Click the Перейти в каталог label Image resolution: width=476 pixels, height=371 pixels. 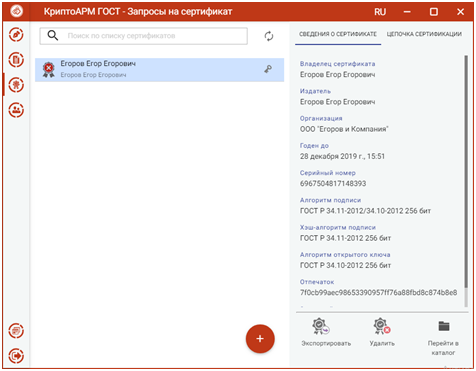[443, 348]
